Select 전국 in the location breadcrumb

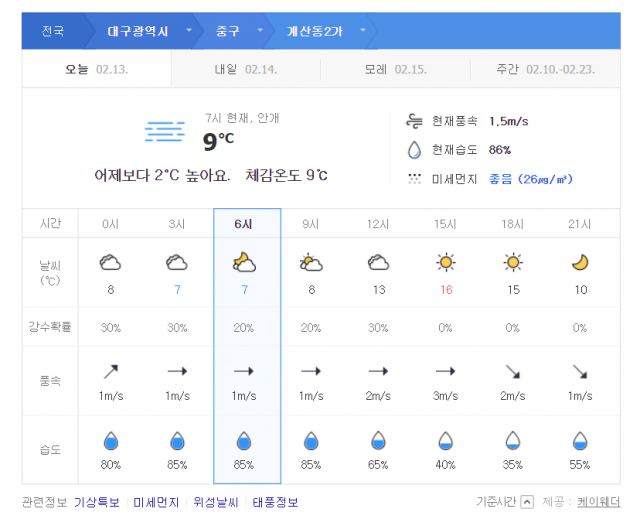click(53, 31)
